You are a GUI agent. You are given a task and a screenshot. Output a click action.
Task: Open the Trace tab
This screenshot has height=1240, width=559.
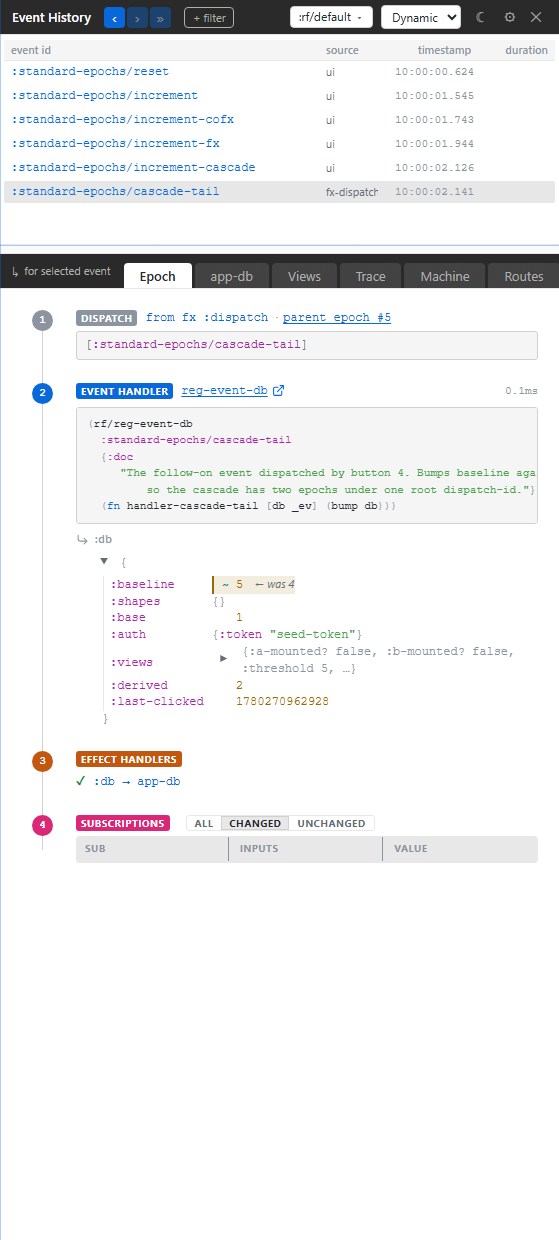click(x=371, y=277)
